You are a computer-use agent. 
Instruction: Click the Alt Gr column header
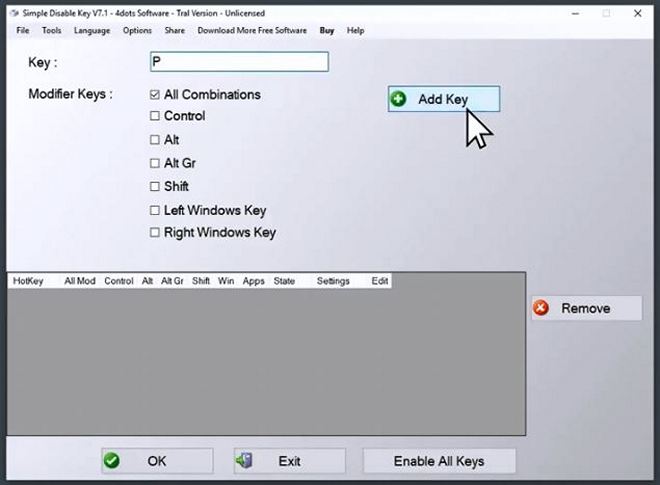coord(172,281)
